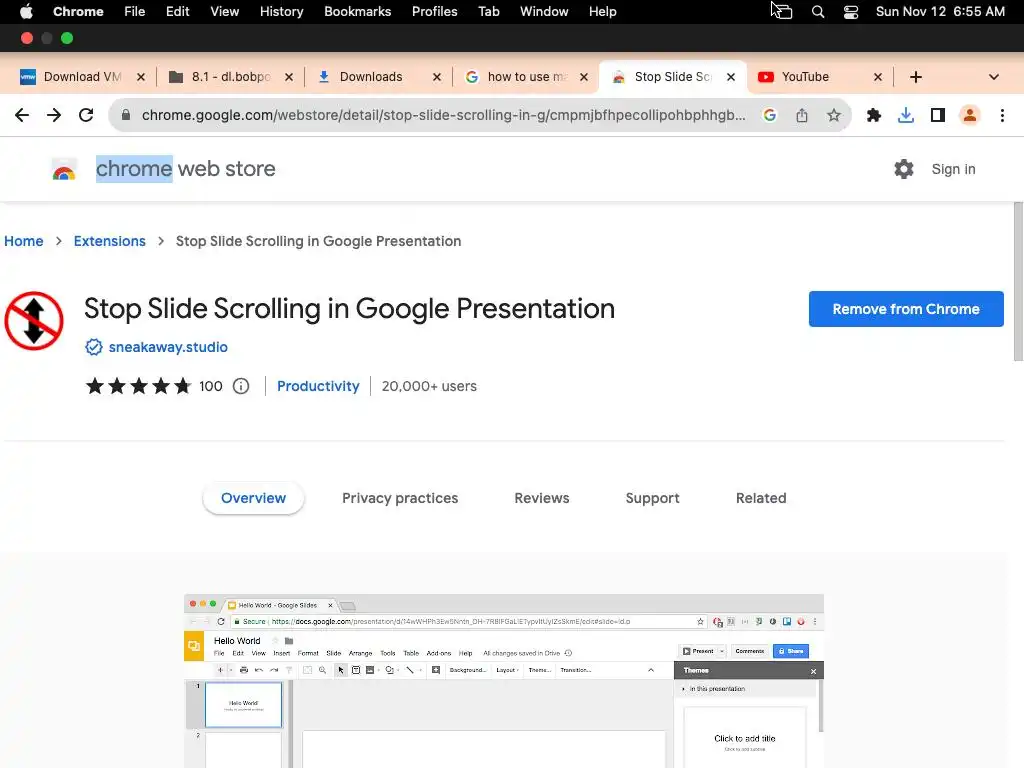This screenshot has height=768, width=1024.
Task: Close the Download VM tab
Action: (x=141, y=77)
